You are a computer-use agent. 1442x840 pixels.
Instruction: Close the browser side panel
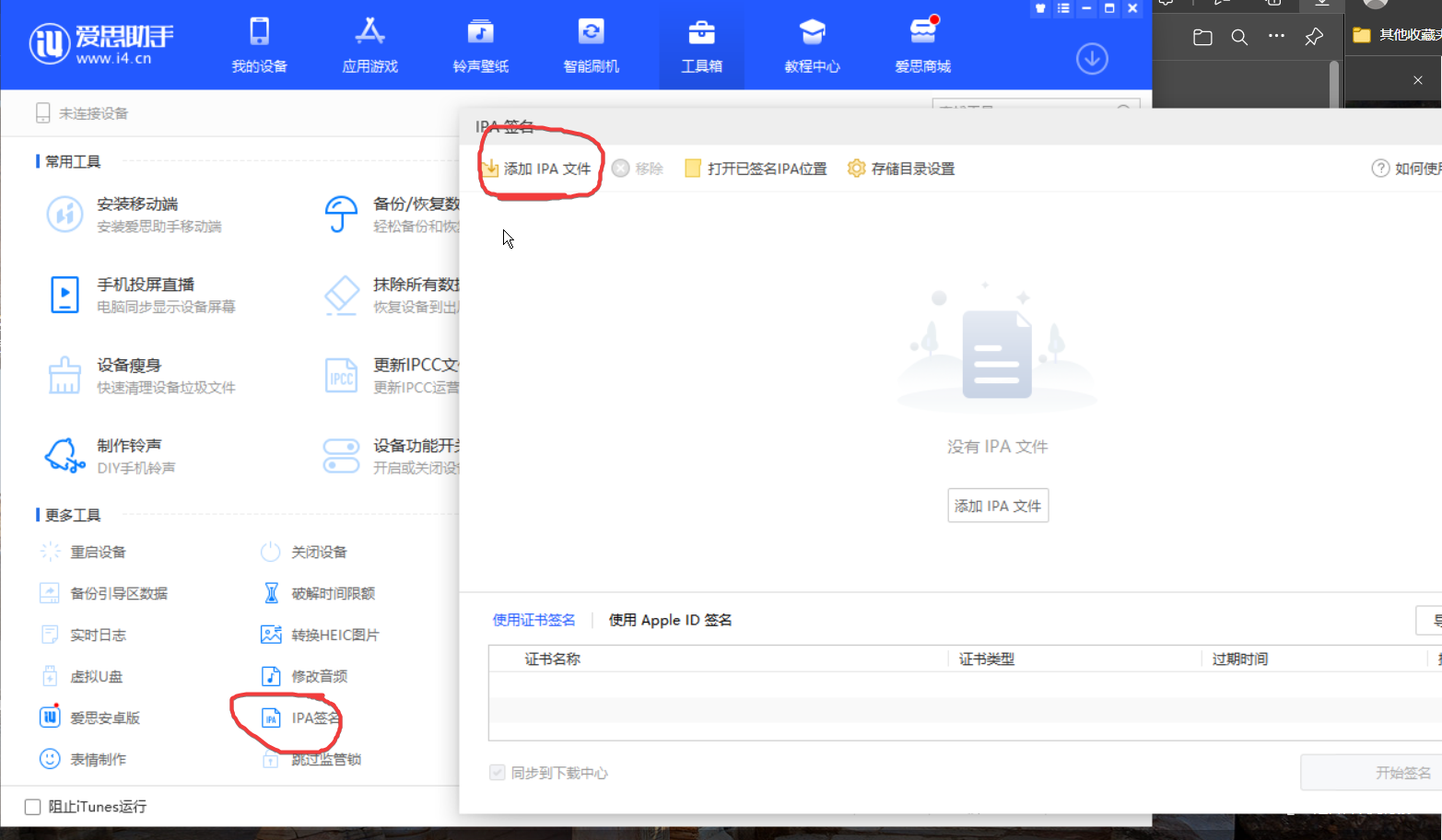tap(1418, 80)
